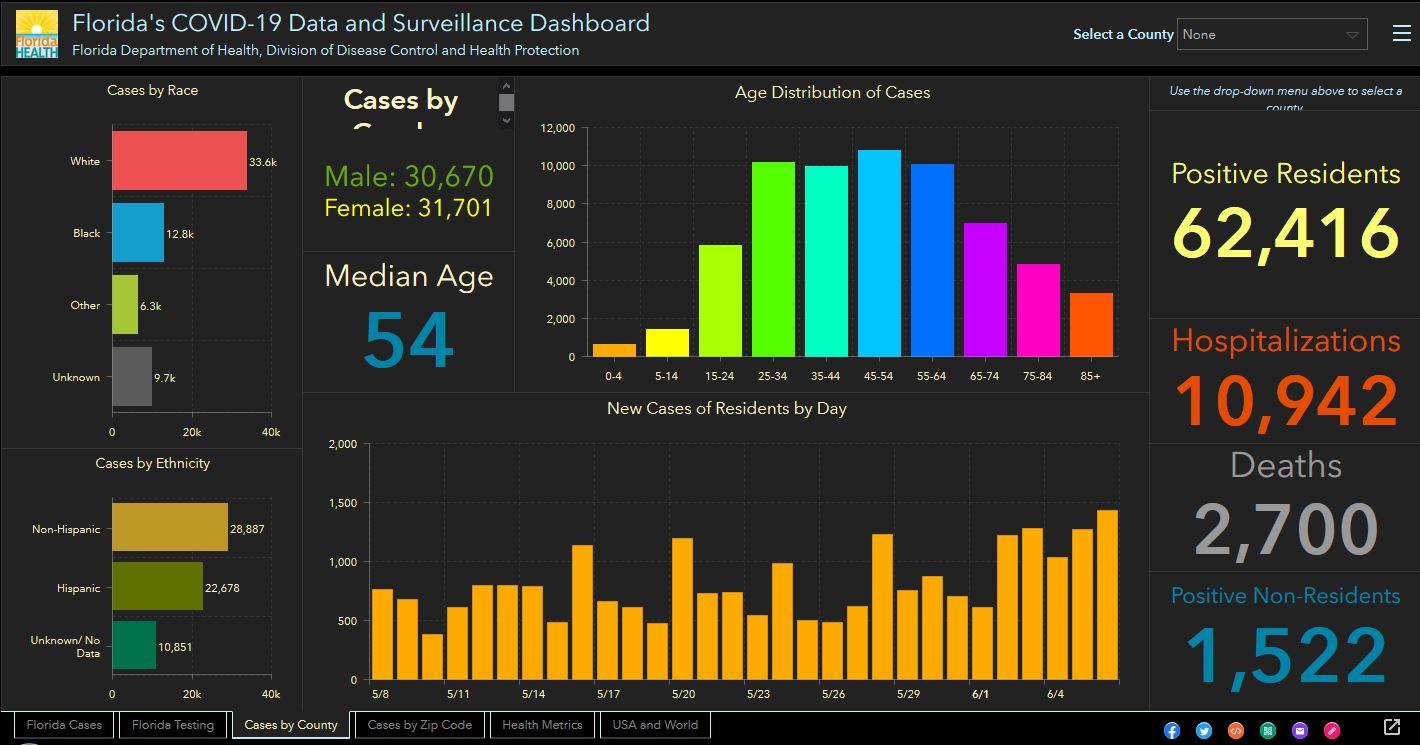The image size is (1420, 745).
Task: Click the Florida Health logo
Action: tap(37, 34)
